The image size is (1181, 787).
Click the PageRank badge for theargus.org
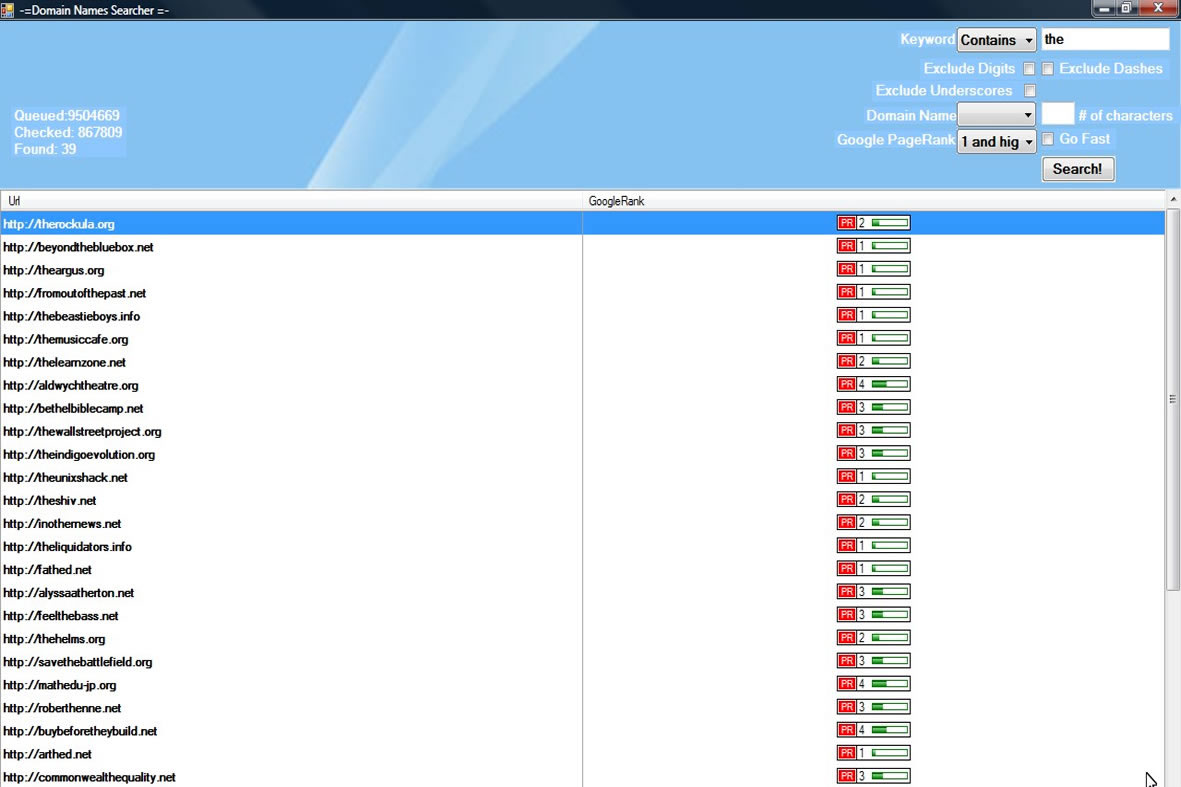[x=874, y=269]
